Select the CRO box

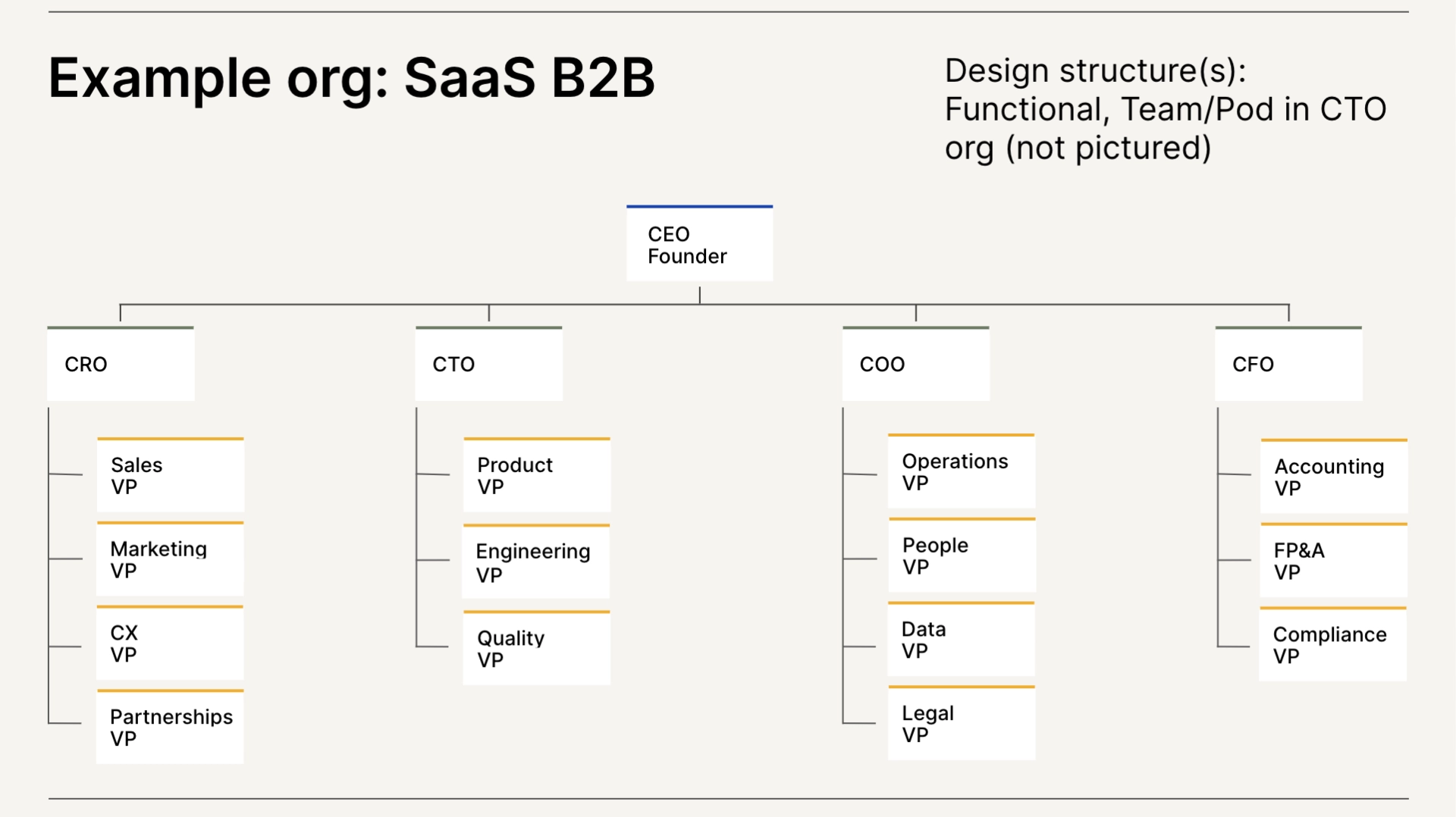[x=120, y=365]
